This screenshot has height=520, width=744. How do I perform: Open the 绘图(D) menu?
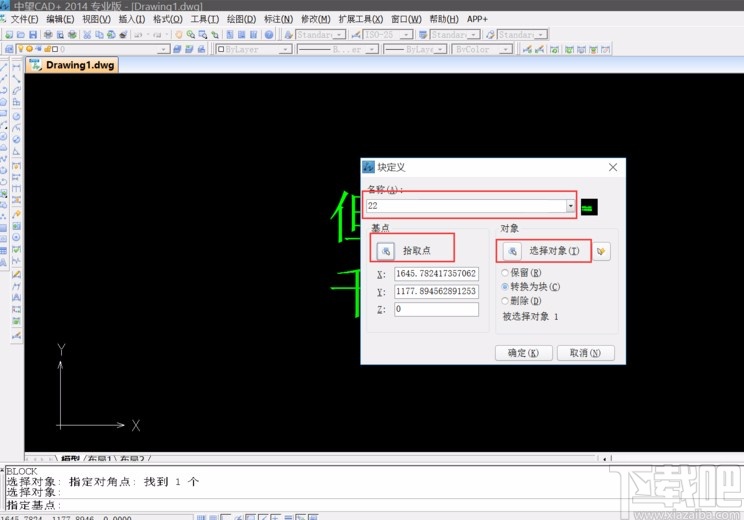[241, 19]
